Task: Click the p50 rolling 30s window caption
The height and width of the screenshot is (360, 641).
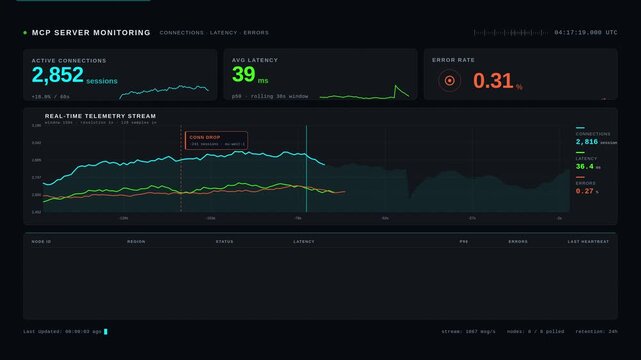Action: pos(270,96)
